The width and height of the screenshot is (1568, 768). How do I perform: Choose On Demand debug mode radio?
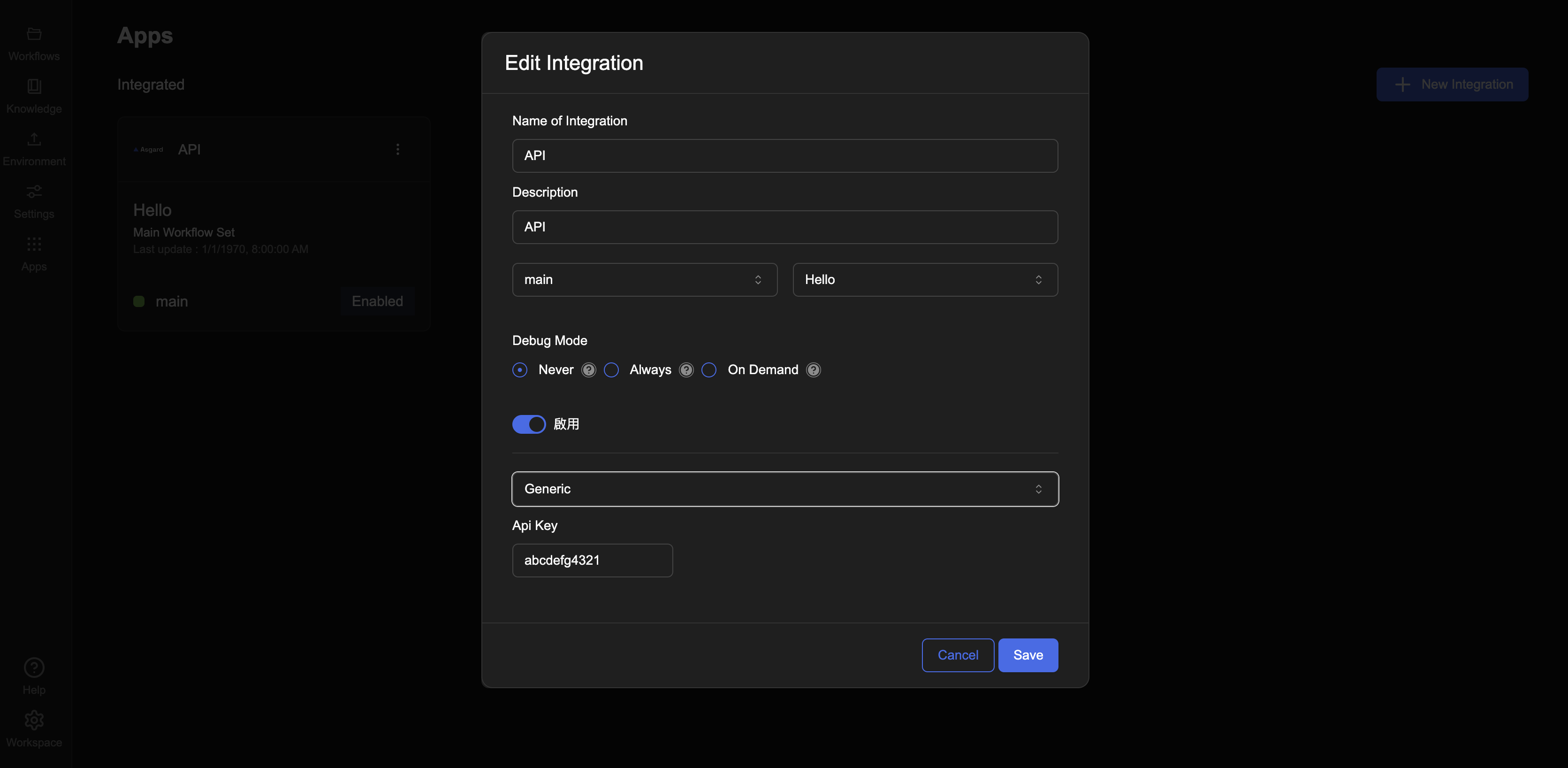(708, 370)
